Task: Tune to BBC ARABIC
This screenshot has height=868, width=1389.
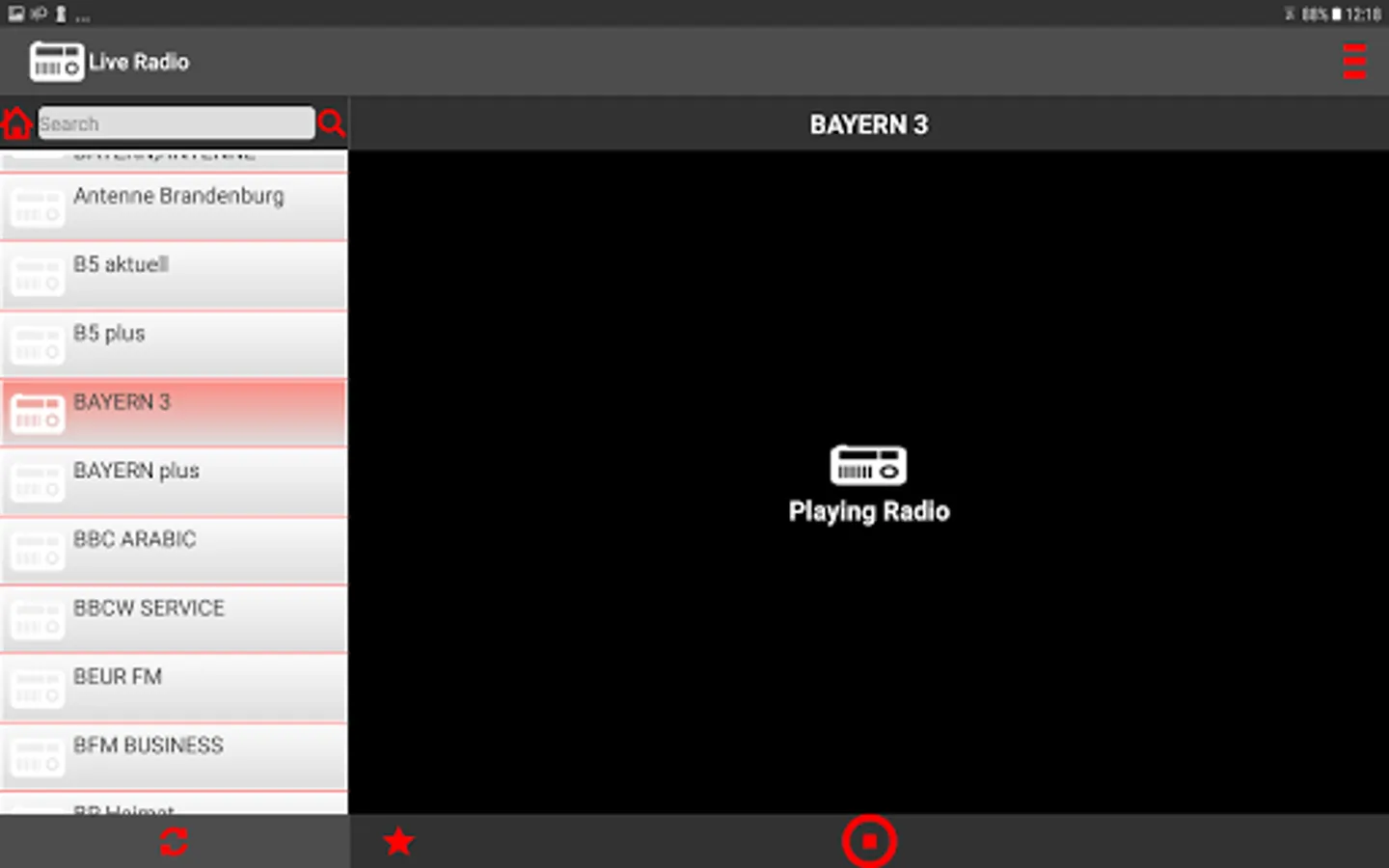Action: click(x=174, y=551)
